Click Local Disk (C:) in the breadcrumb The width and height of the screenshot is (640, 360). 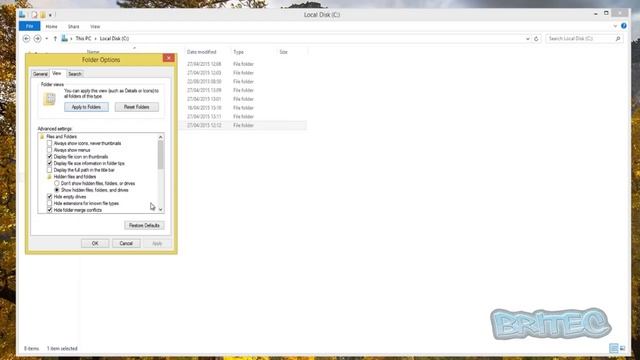point(114,38)
